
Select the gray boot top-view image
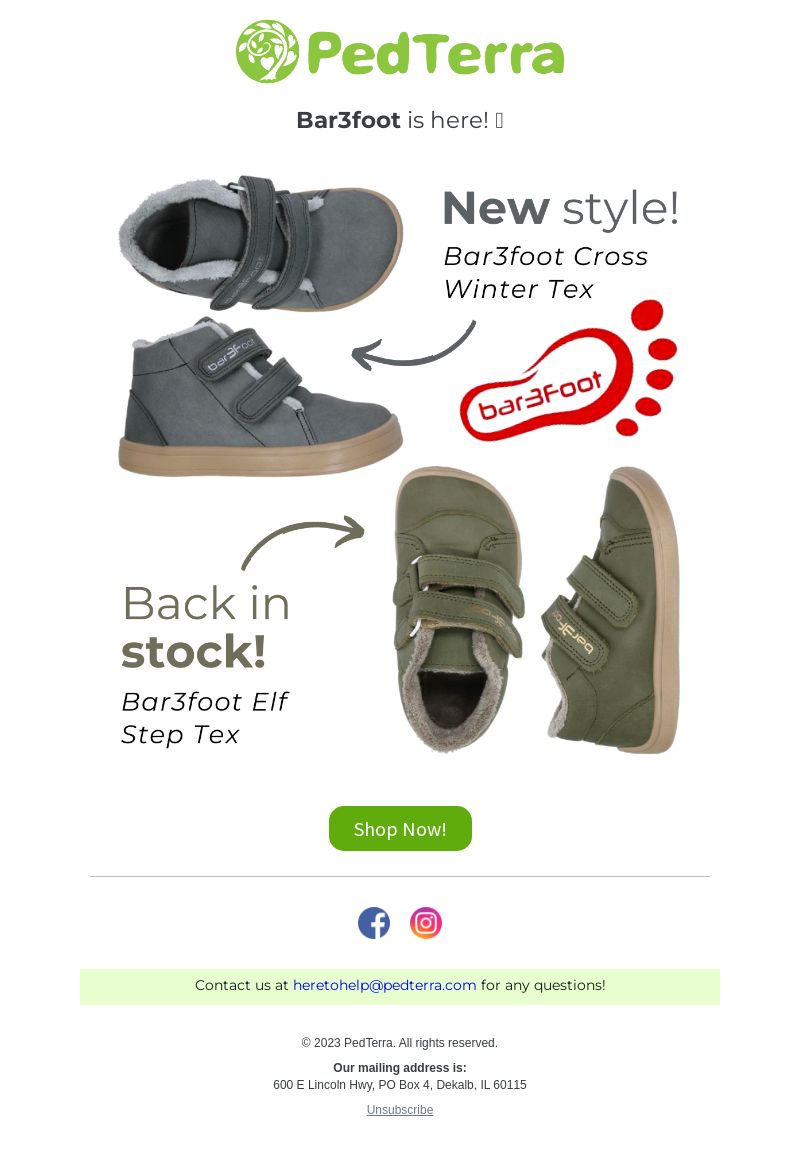[261, 243]
